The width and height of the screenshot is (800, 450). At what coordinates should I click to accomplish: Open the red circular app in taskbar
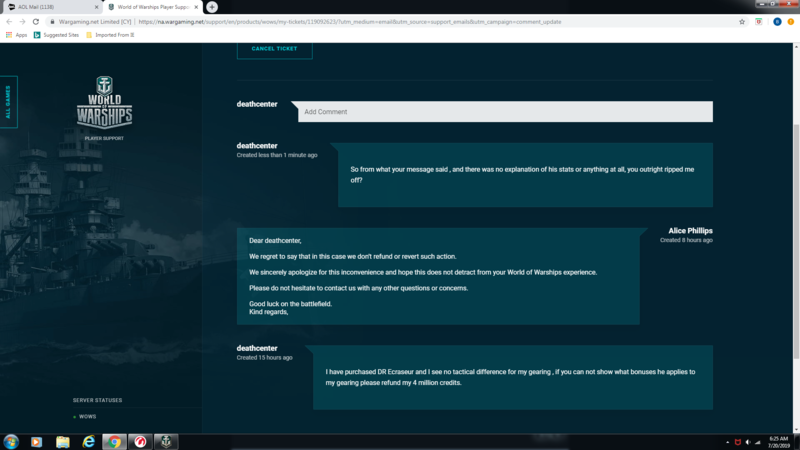pos(140,442)
